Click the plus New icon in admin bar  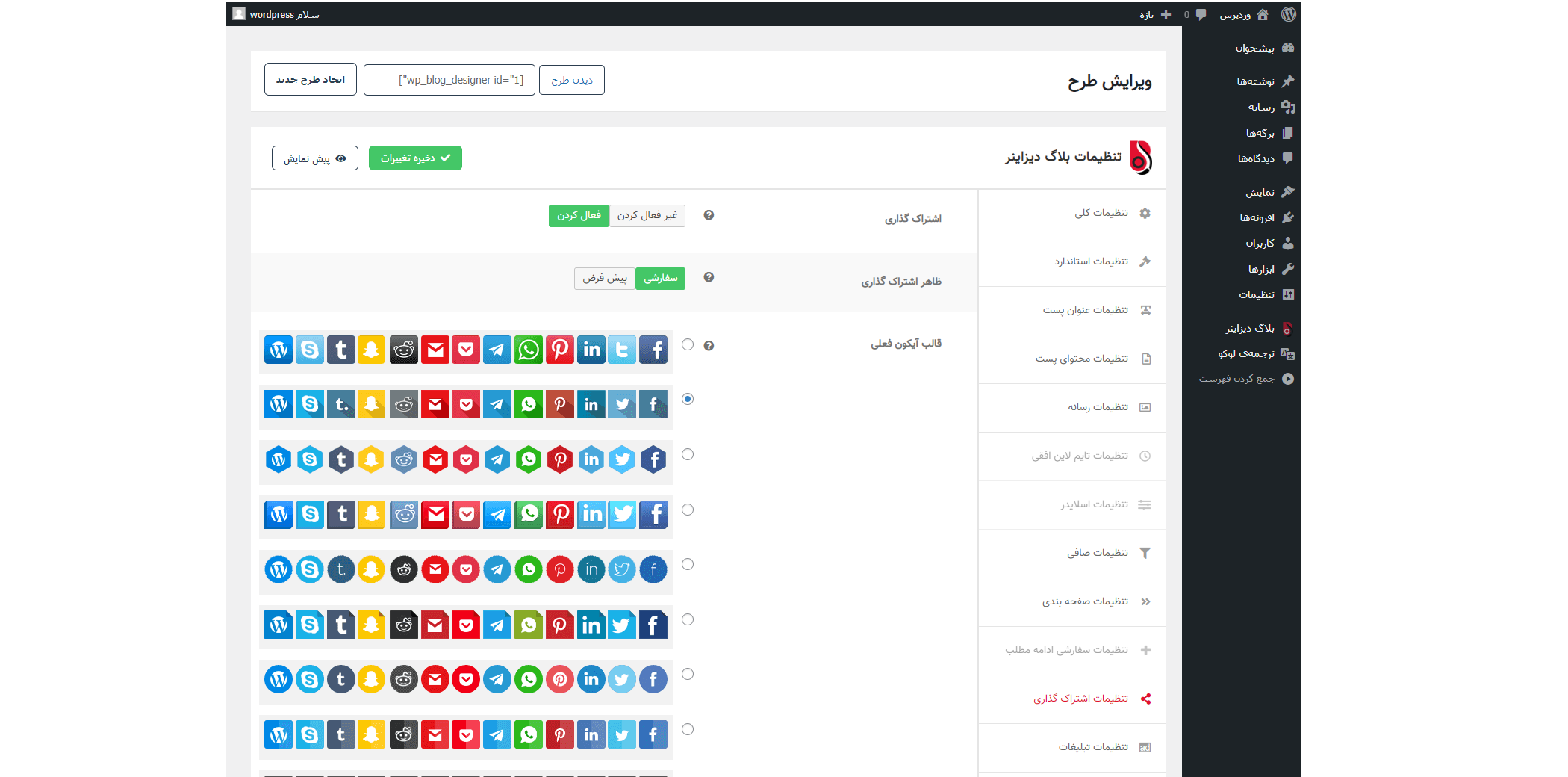tap(1166, 14)
